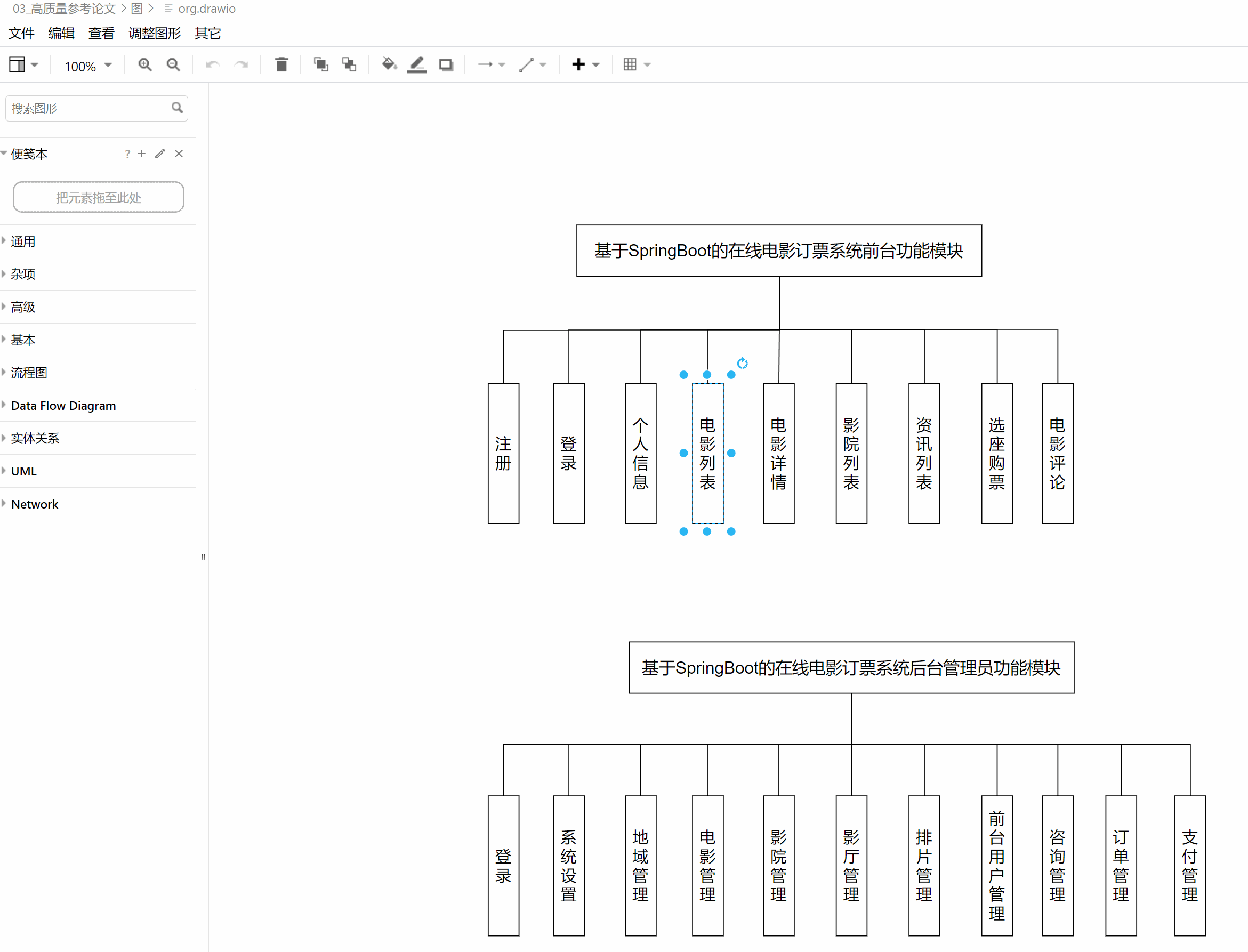
Task: Open the waypoints line style dropdown
Action: 532,64
